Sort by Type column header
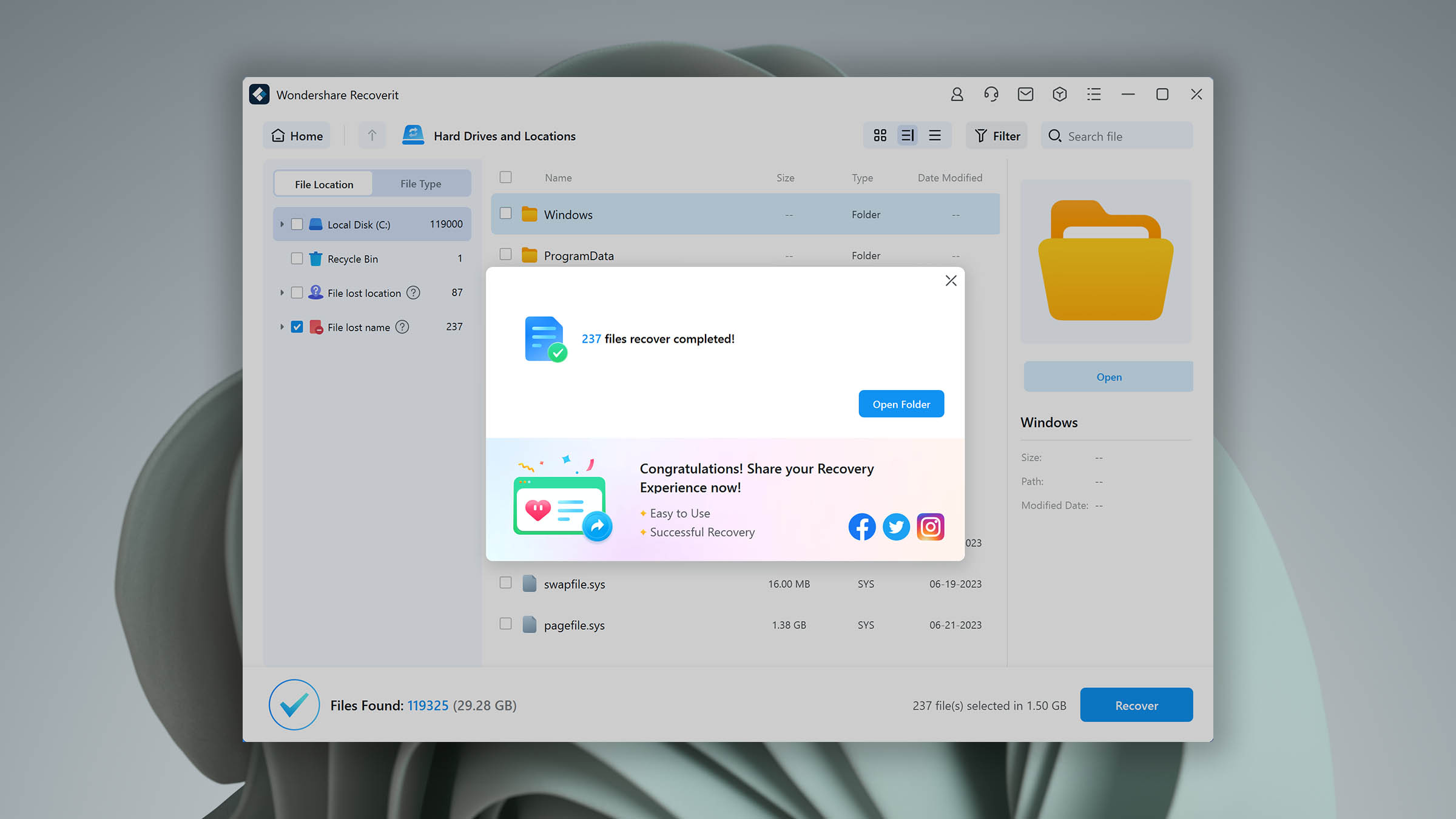The width and height of the screenshot is (1456, 819). (862, 178)
